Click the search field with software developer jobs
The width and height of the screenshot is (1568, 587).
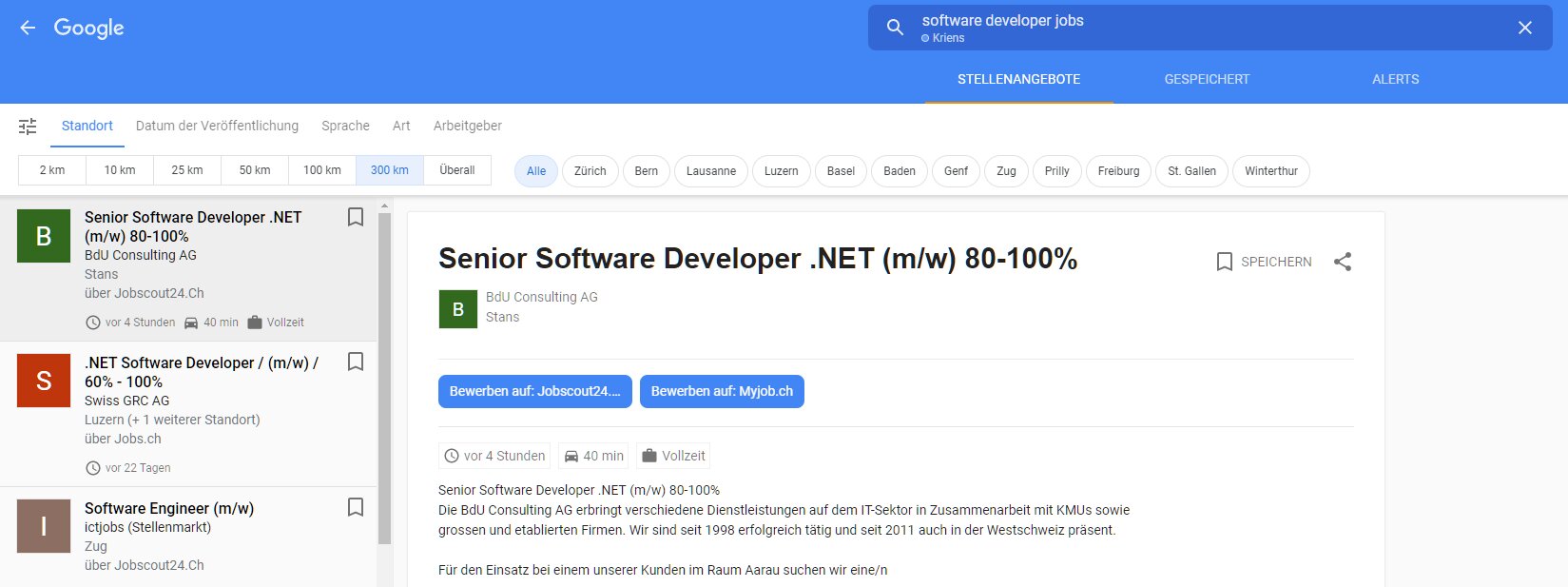[1210, 28]
